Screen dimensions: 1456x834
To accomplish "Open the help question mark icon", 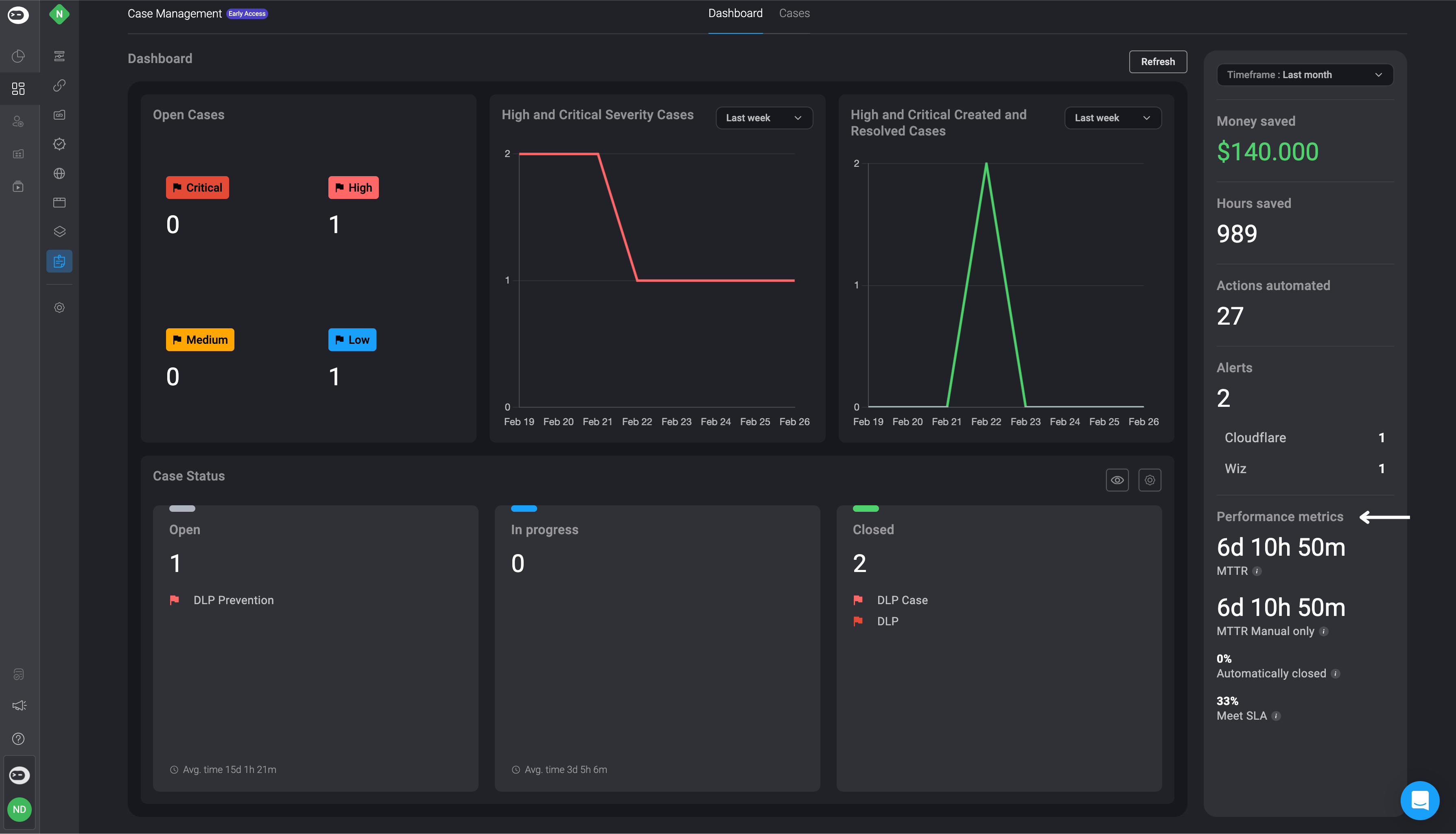I will pyautogui.click(x=18, y=739).
